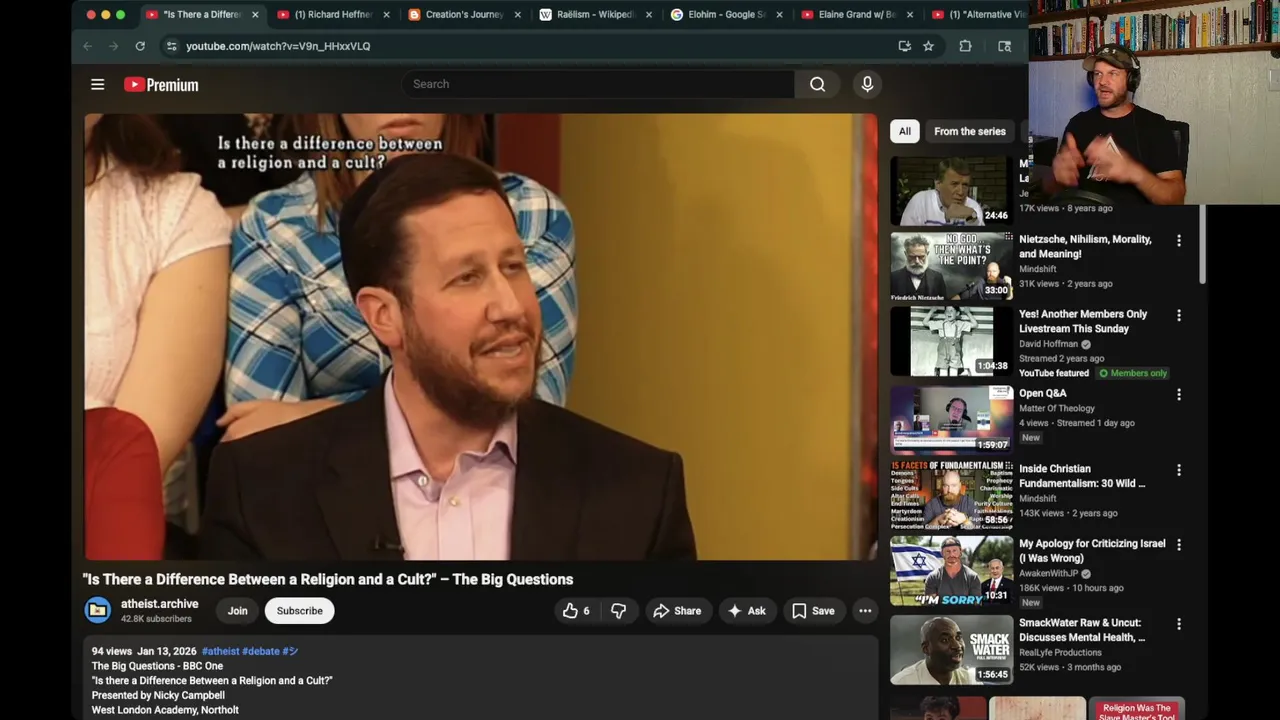
Task: Select the All filter chip
Action: (904, 131)
